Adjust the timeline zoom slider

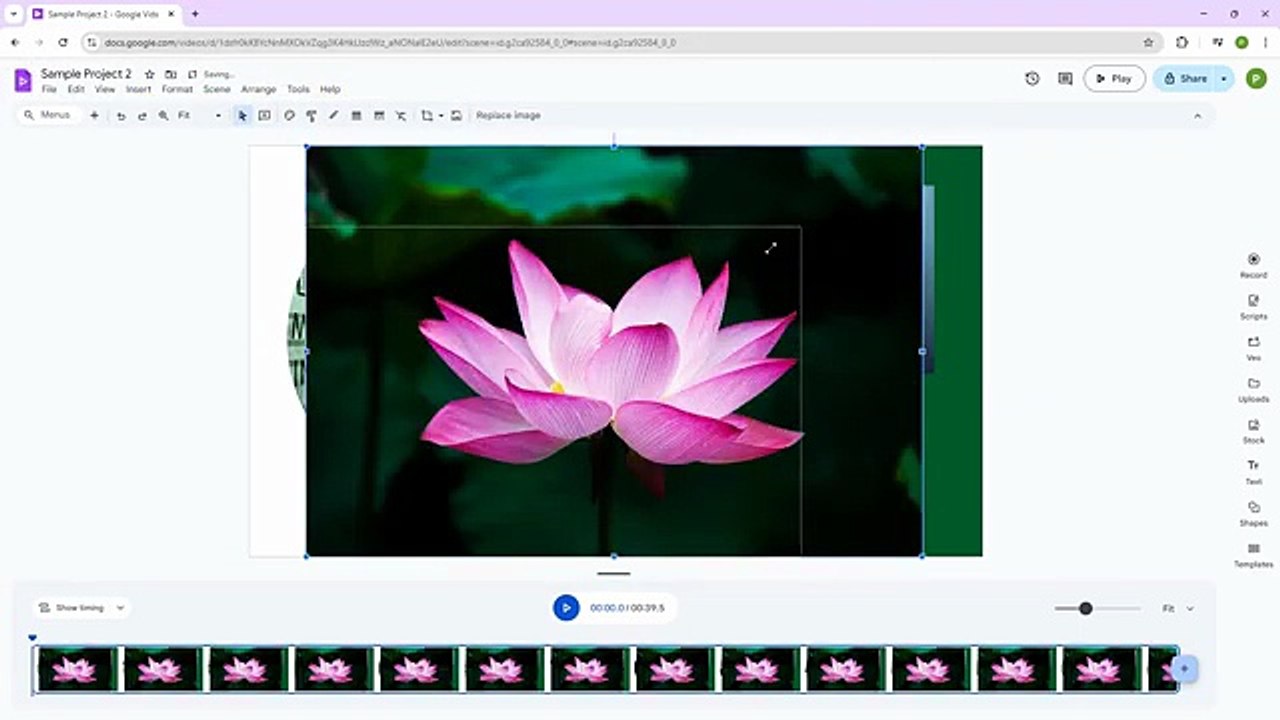click(x=1085, y=608)
